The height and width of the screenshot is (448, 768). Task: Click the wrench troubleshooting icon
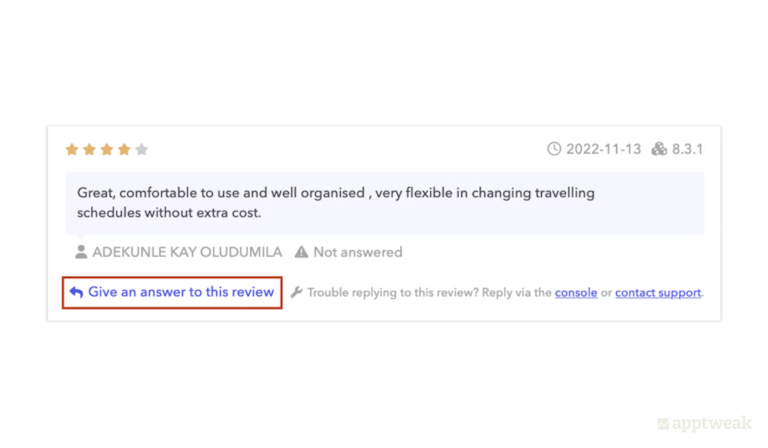tap(296, 293)
